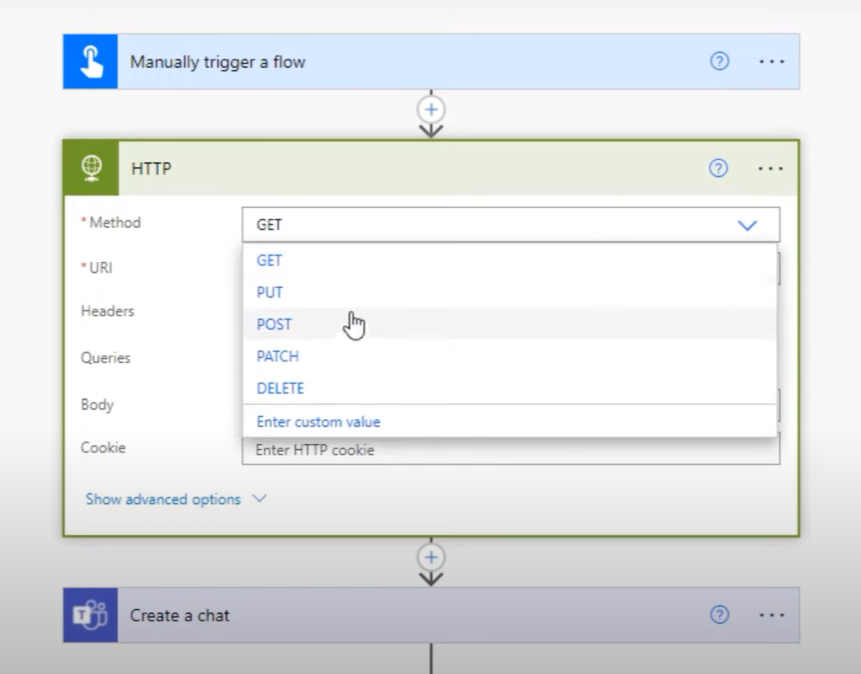Choose PUT from the method list
Screen dimensions: 861x674
510,292
